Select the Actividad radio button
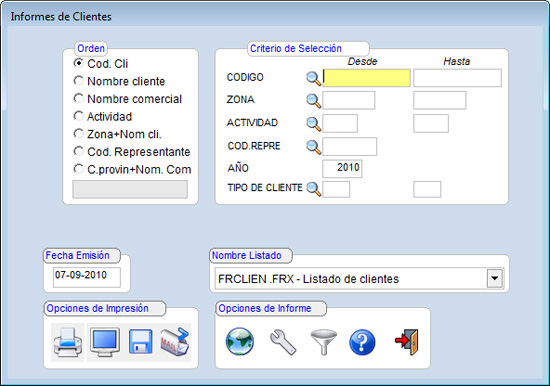 (103, 116)
